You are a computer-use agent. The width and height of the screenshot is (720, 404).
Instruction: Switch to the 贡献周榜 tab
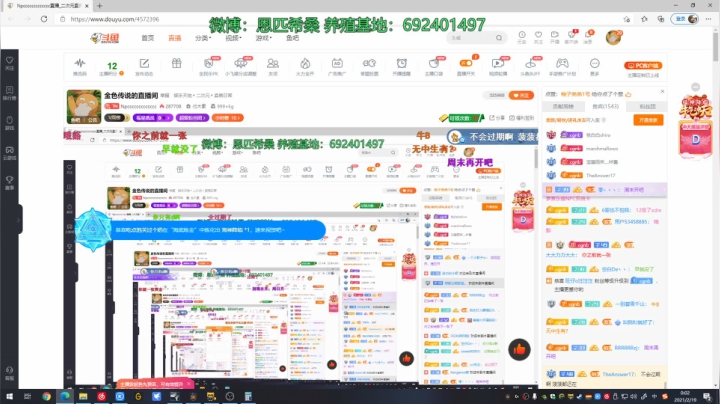(563, 107)
